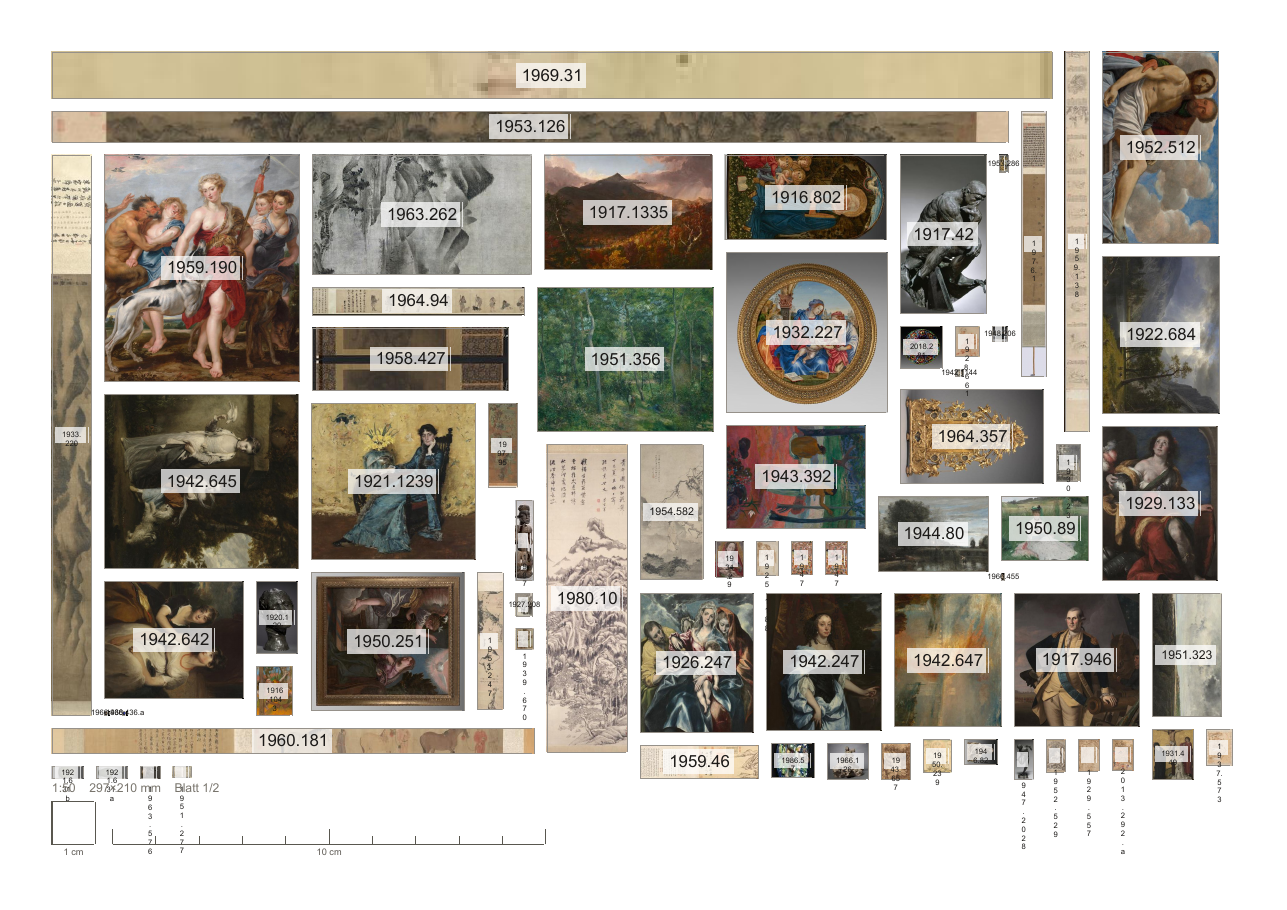This screenshot has width=1287, height=910.
Task: Click the "1 cm" scale label
Action: 73,852
